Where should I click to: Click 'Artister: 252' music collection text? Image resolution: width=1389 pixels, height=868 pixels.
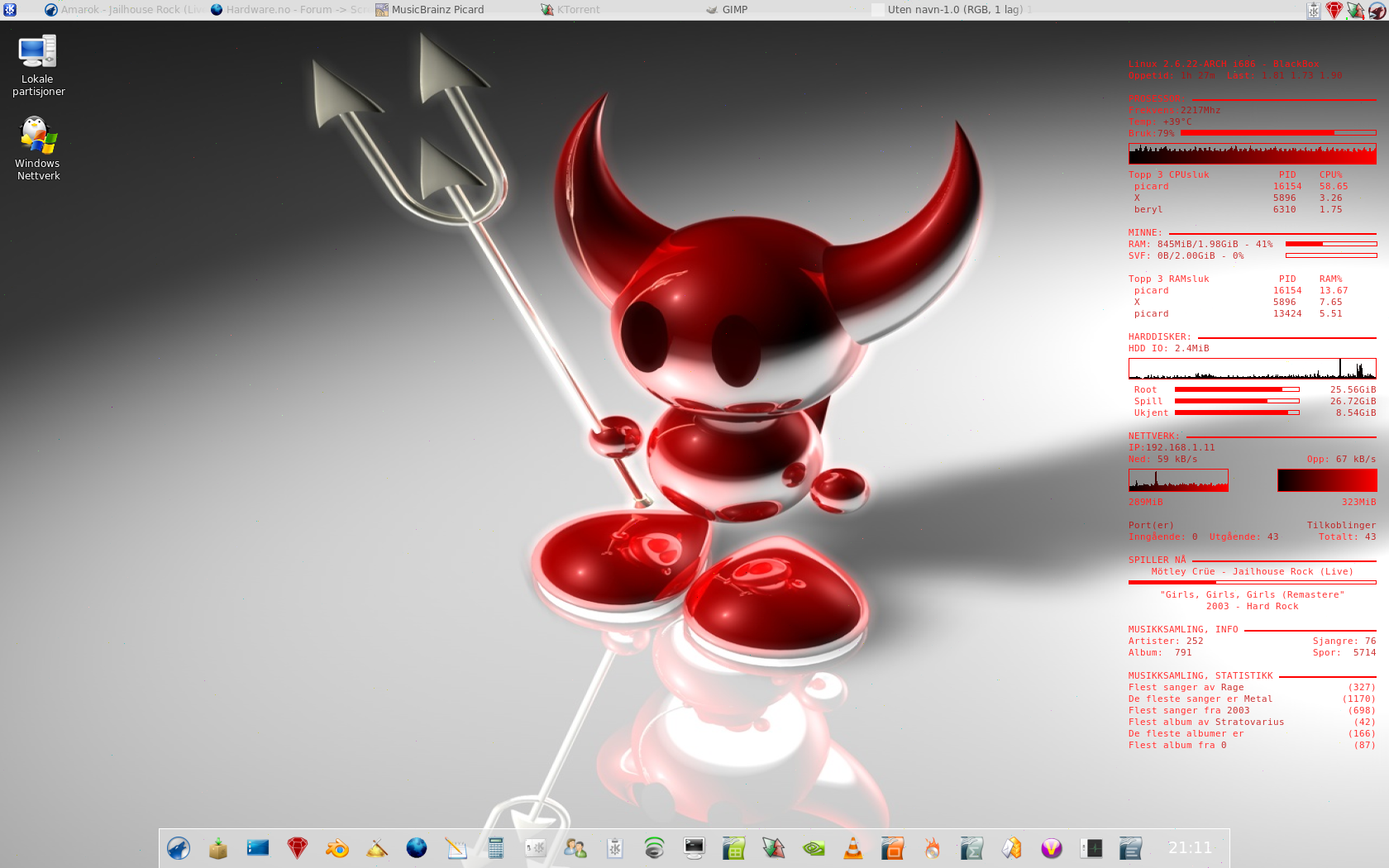[1166, 641]
